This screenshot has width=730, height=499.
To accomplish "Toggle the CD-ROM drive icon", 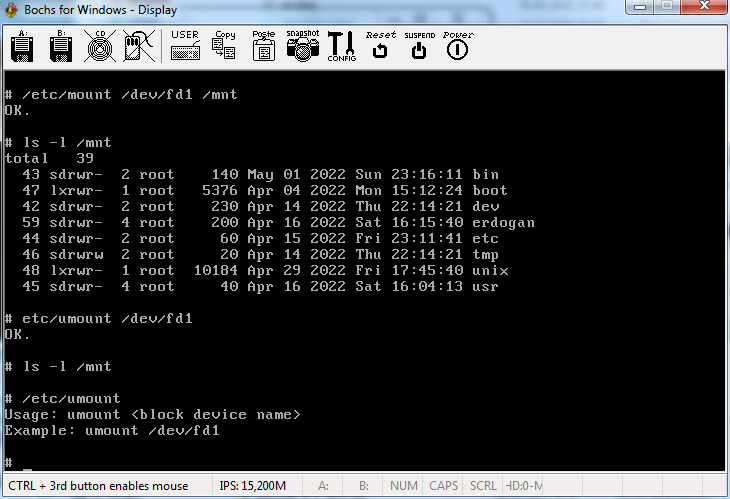I will click(99, 46).
